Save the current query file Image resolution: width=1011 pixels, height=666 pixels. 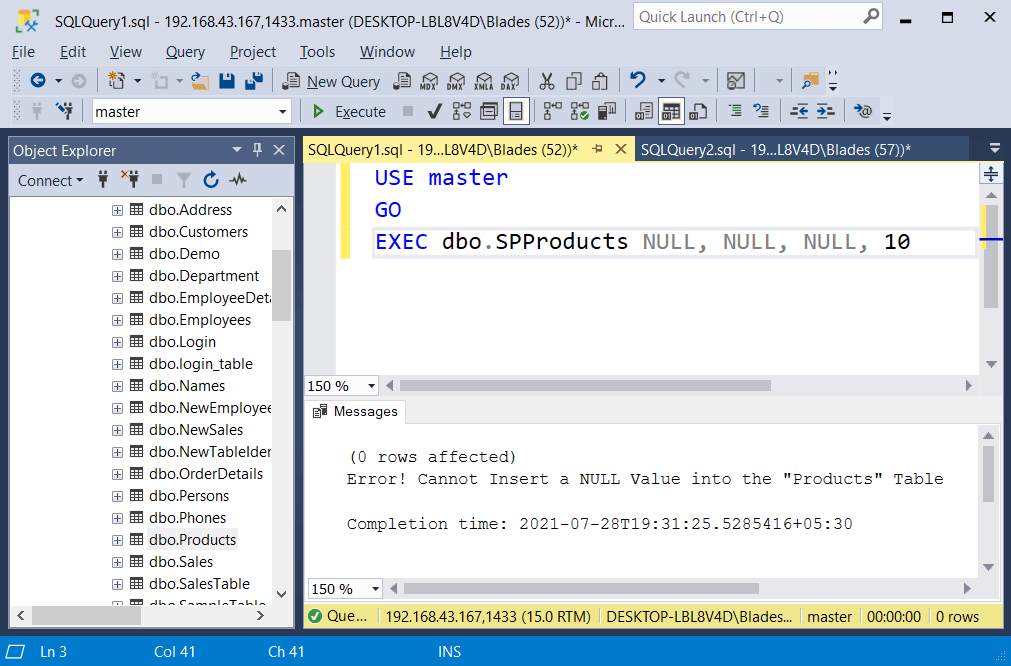(x=226, y=82)
